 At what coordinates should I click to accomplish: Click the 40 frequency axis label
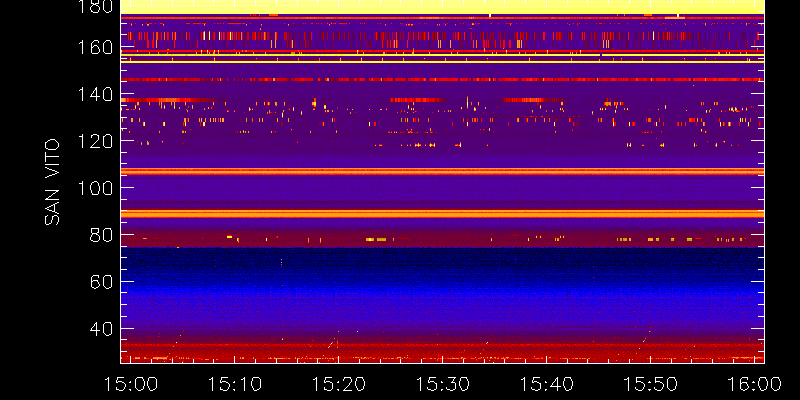point(101,329)
